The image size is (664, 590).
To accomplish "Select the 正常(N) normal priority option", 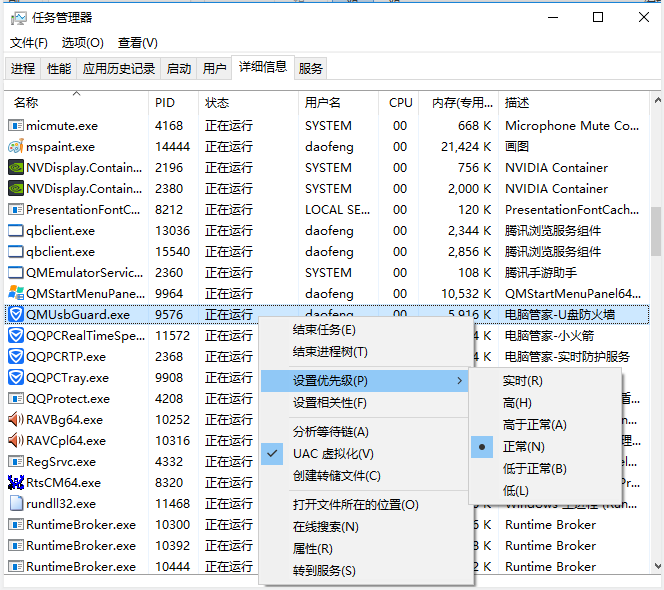I will 545,447.
